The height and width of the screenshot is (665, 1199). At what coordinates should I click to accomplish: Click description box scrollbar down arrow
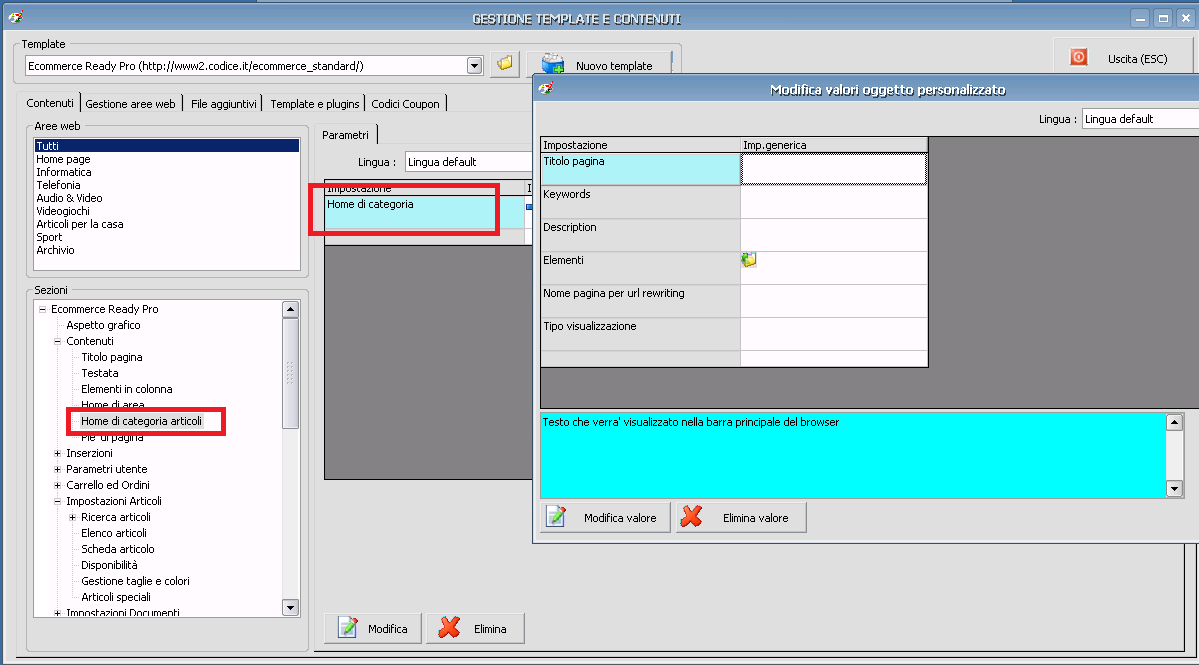[1175, 488]
